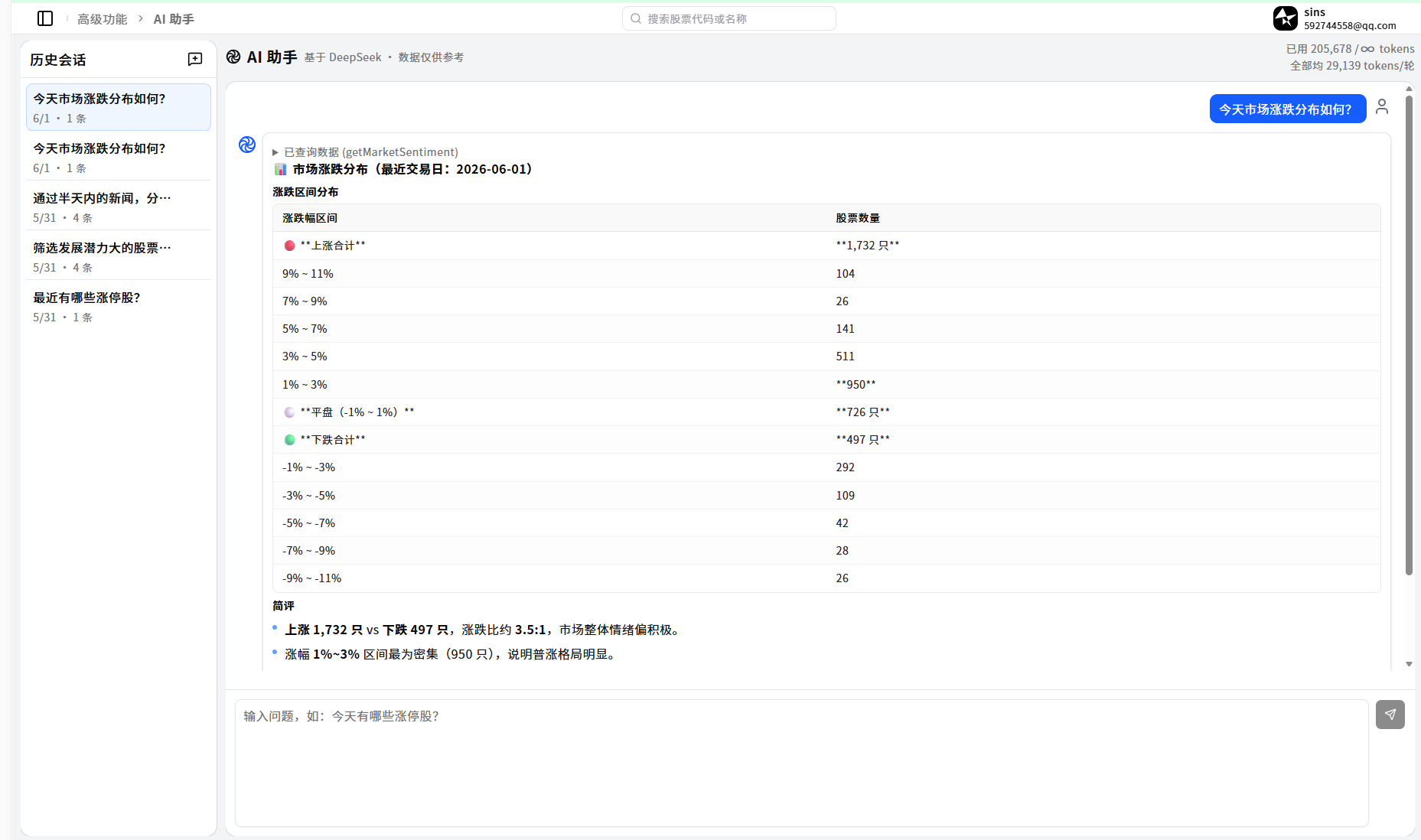
Task: Click 基于 DeepSeek subtitle text
Action: coord(343,57)
